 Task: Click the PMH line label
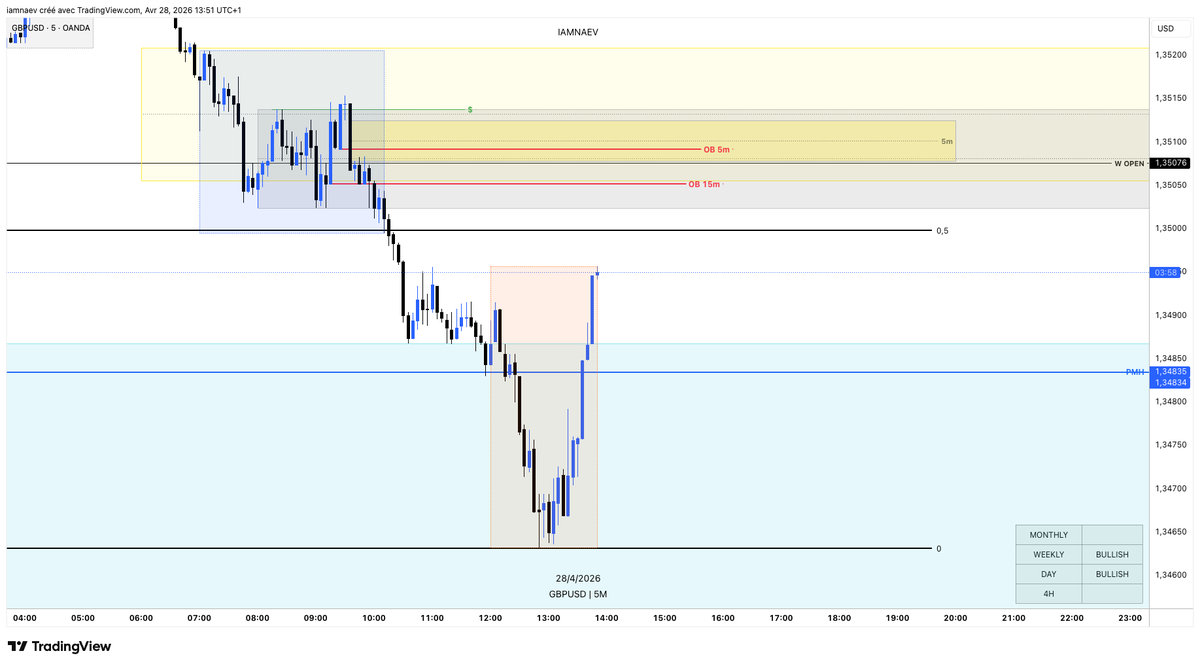(x=1134, y=372)
